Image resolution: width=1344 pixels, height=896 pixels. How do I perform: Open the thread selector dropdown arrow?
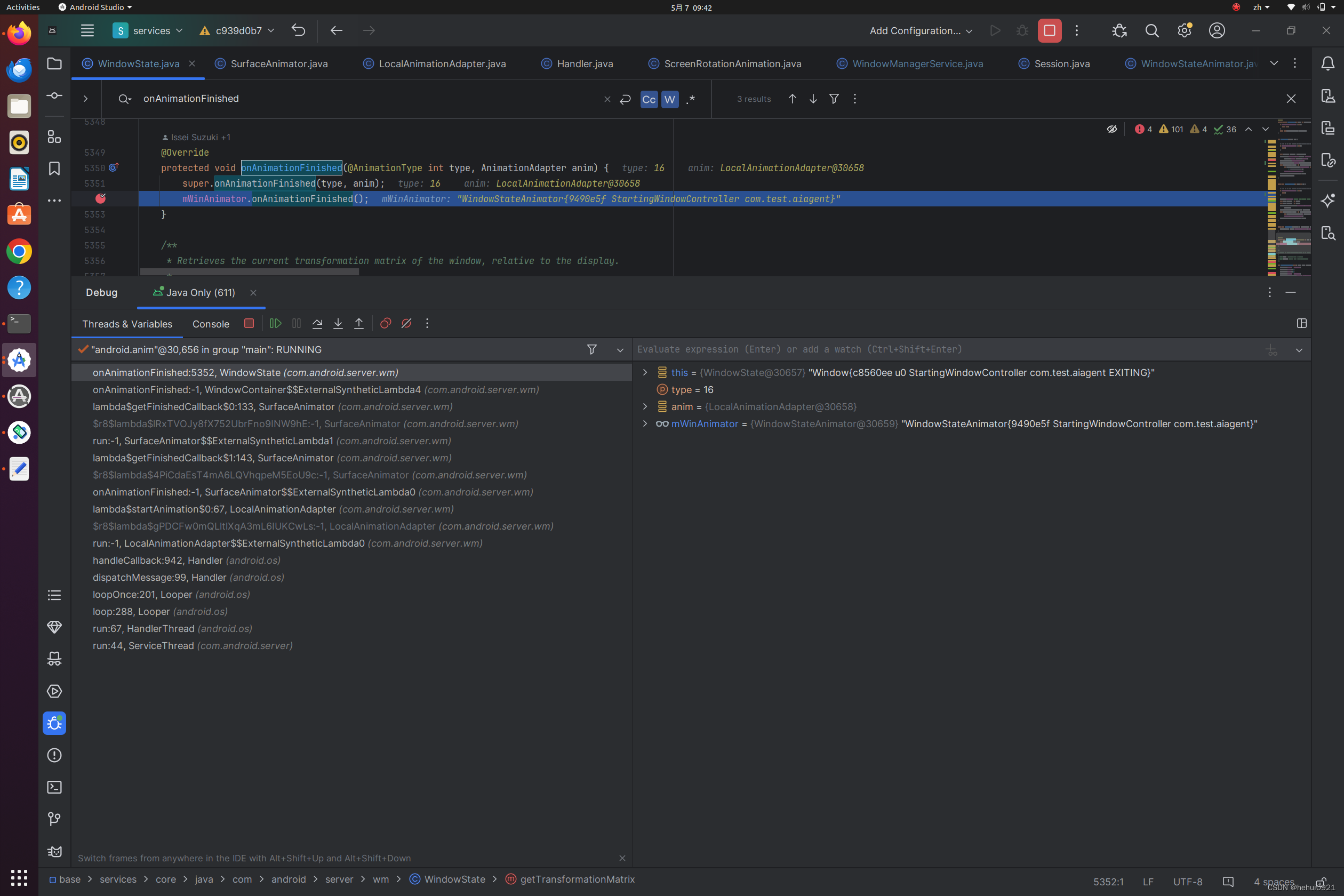[x=620, y=350]
